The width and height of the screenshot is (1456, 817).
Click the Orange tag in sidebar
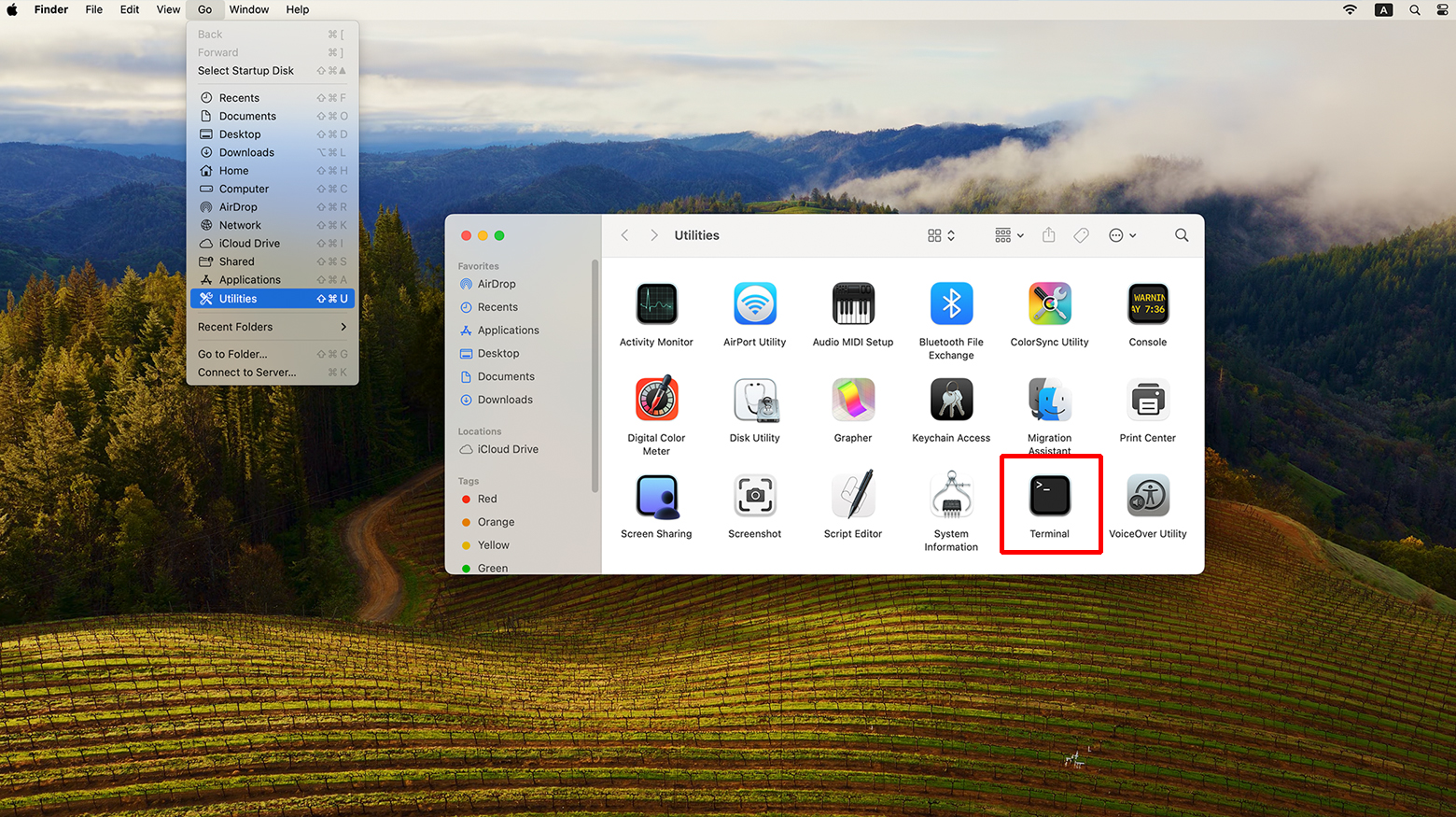click(496, 522)
